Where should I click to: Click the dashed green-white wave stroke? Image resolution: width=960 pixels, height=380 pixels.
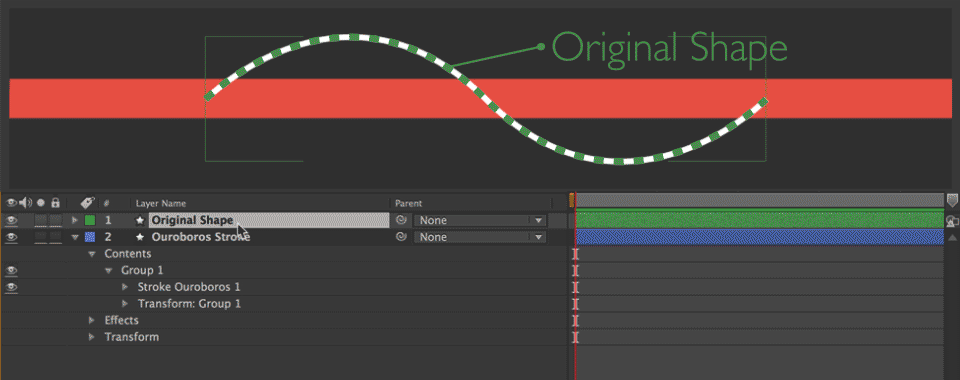tap(487, 100)
